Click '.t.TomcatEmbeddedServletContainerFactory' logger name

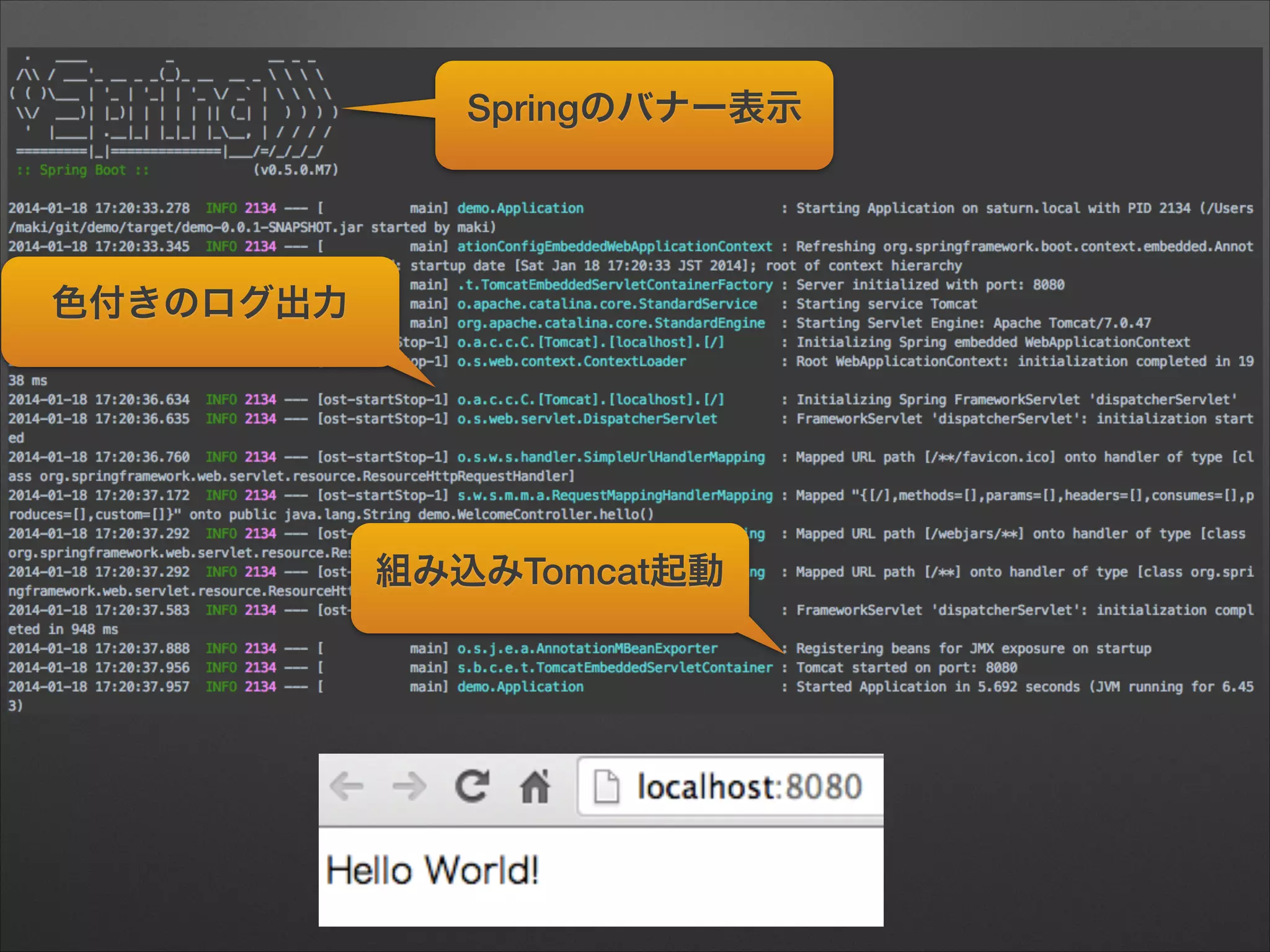[615, 284]
